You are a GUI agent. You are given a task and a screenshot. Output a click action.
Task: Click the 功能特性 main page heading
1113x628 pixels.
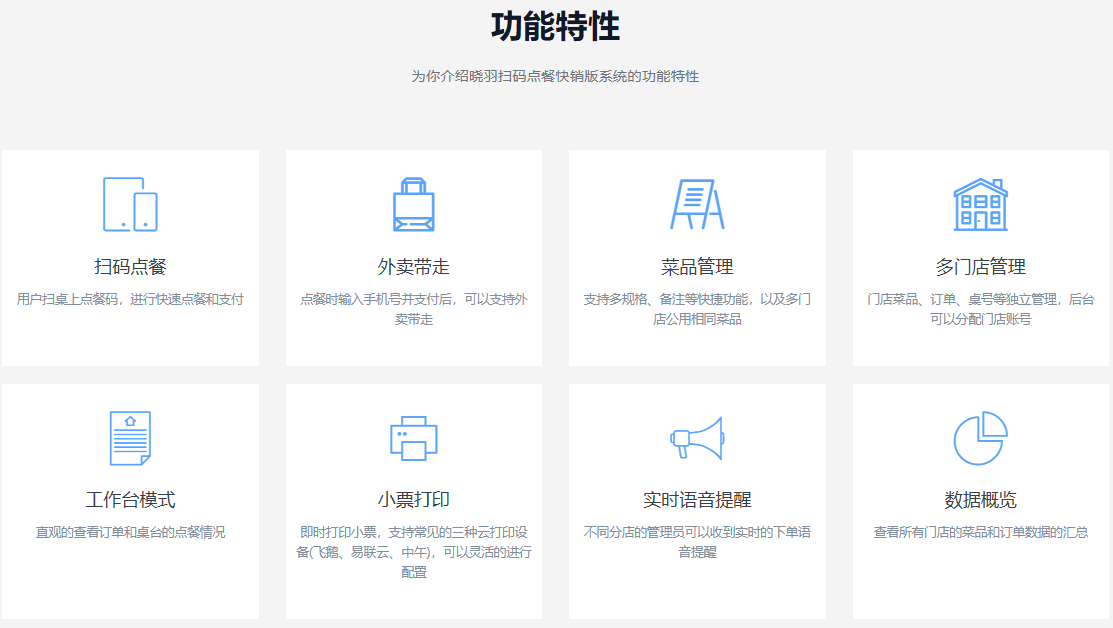(555, 27)
